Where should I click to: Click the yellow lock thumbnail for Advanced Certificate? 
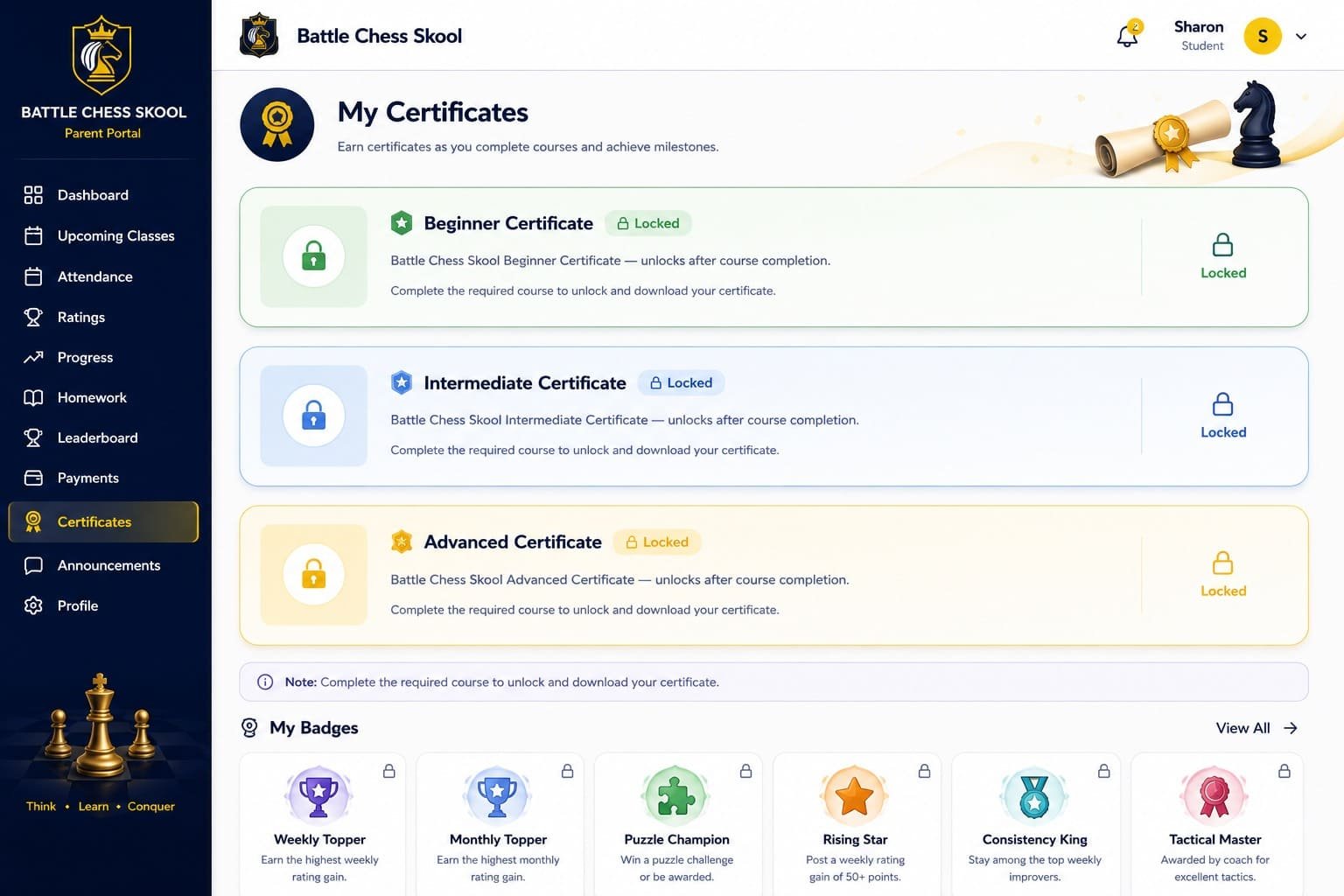tap(313, 575)
